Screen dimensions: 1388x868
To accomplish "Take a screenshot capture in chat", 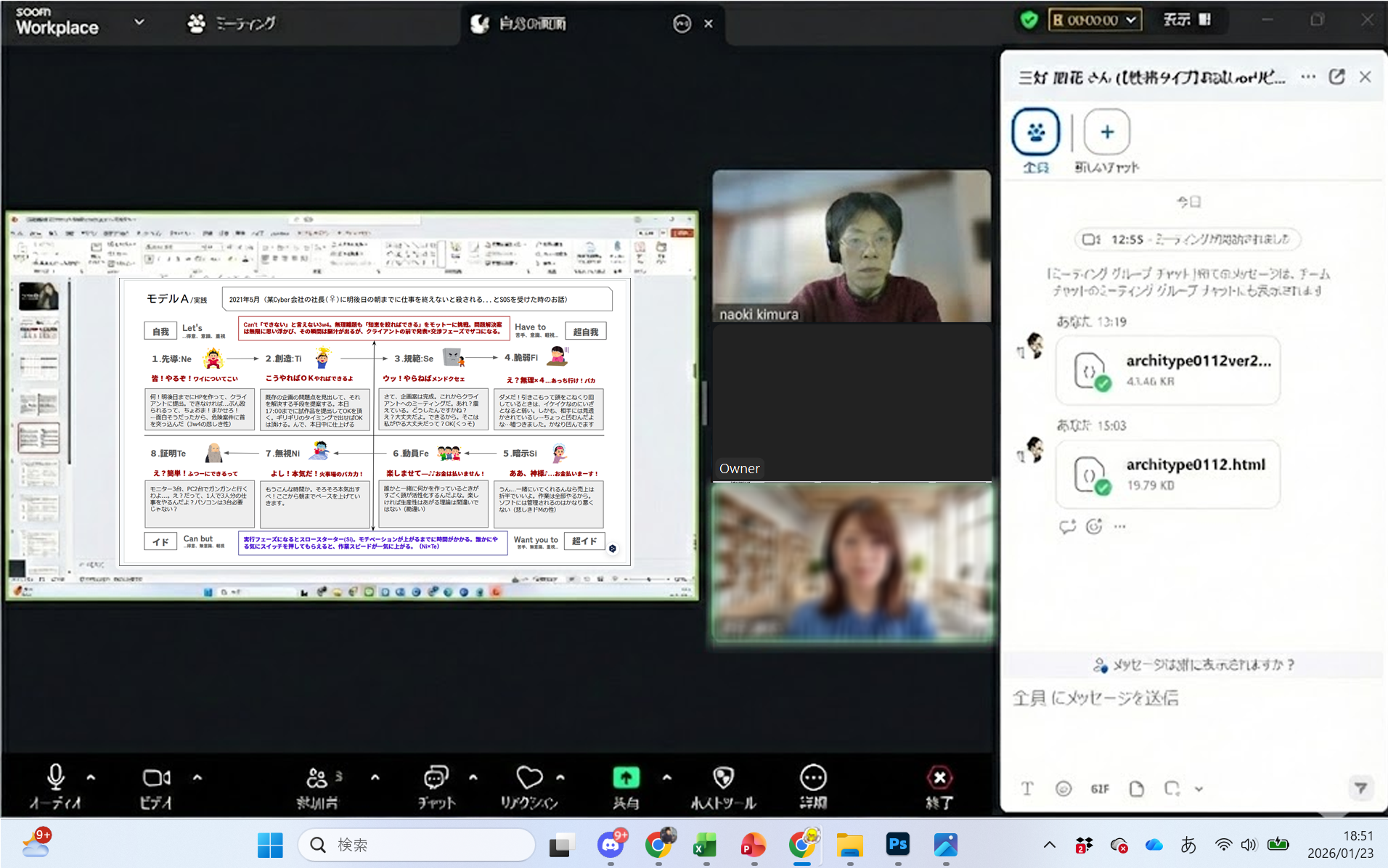I will [1172, 788].
